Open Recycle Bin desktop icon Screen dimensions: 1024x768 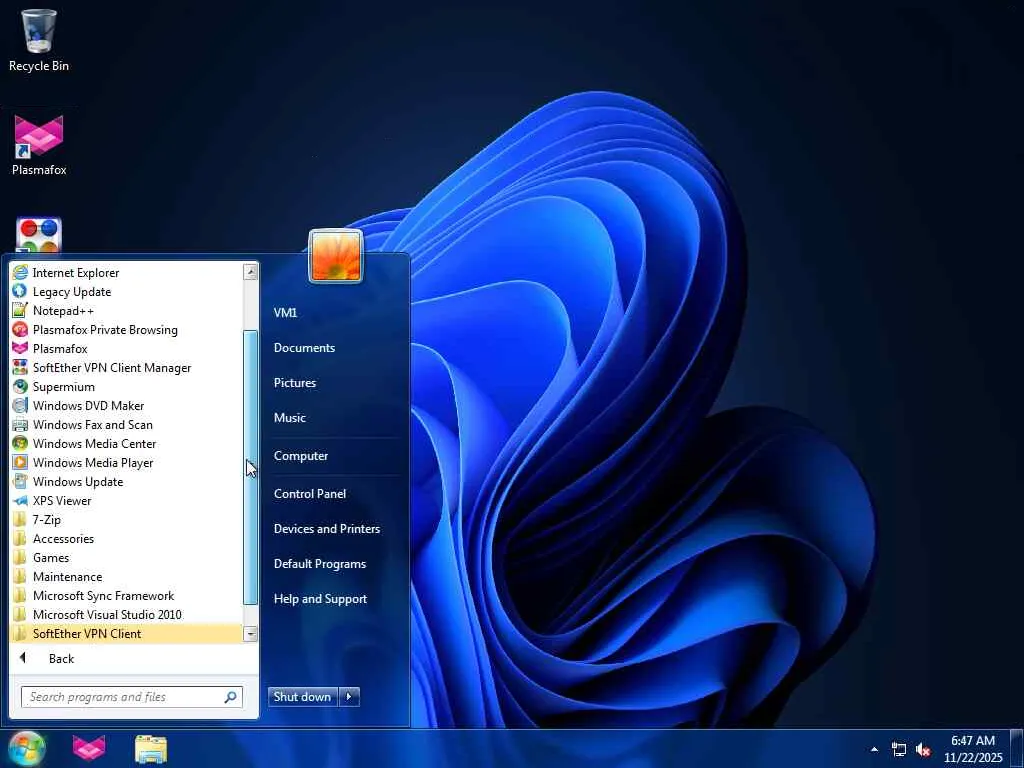point(39,40)
